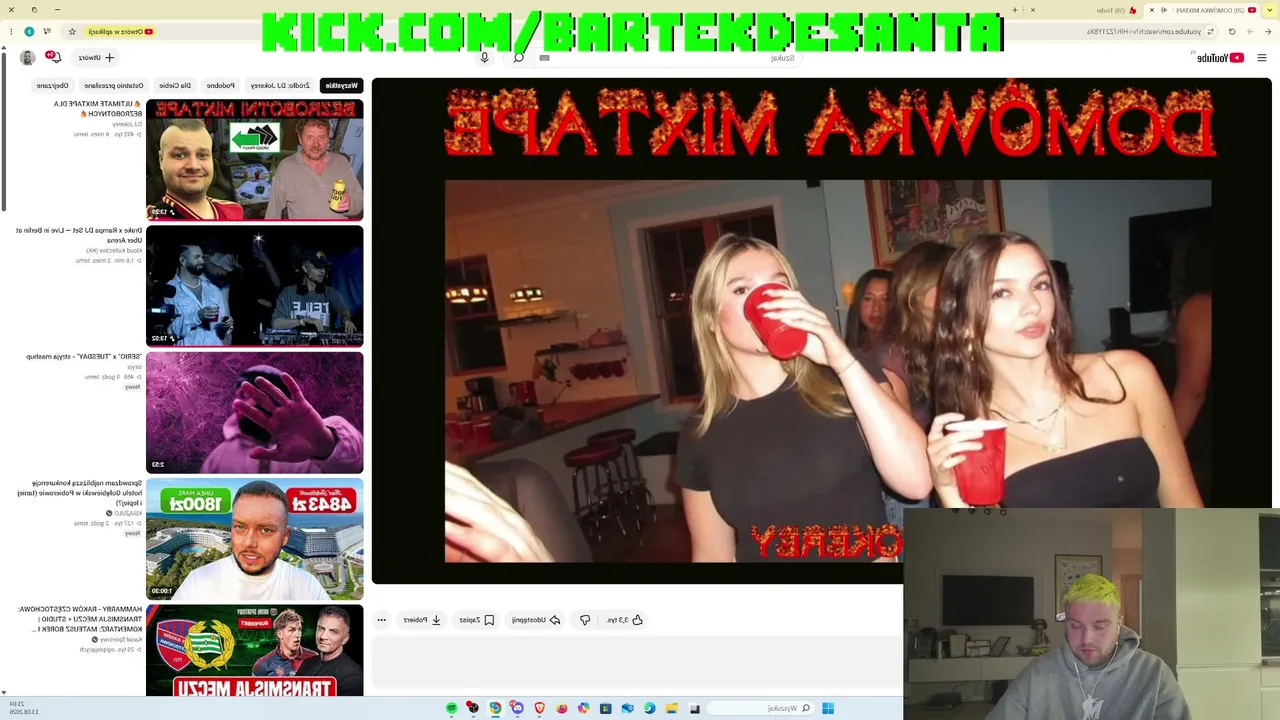Start a voice search with the microphone
The width and height of the screenshot is (1280, 720).
click(484, 58)
